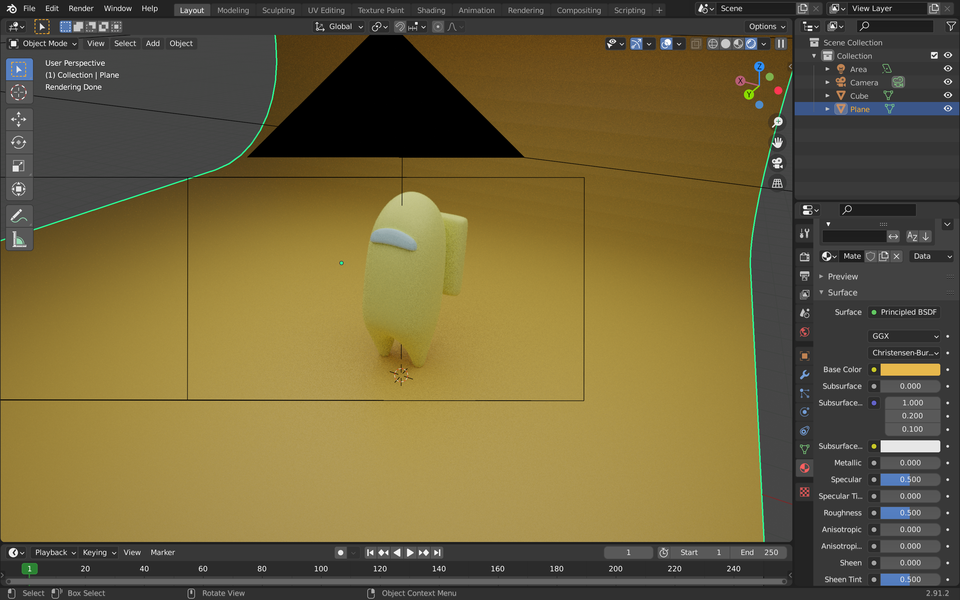Activate the Rotate tool

click(x=18, y=143)
